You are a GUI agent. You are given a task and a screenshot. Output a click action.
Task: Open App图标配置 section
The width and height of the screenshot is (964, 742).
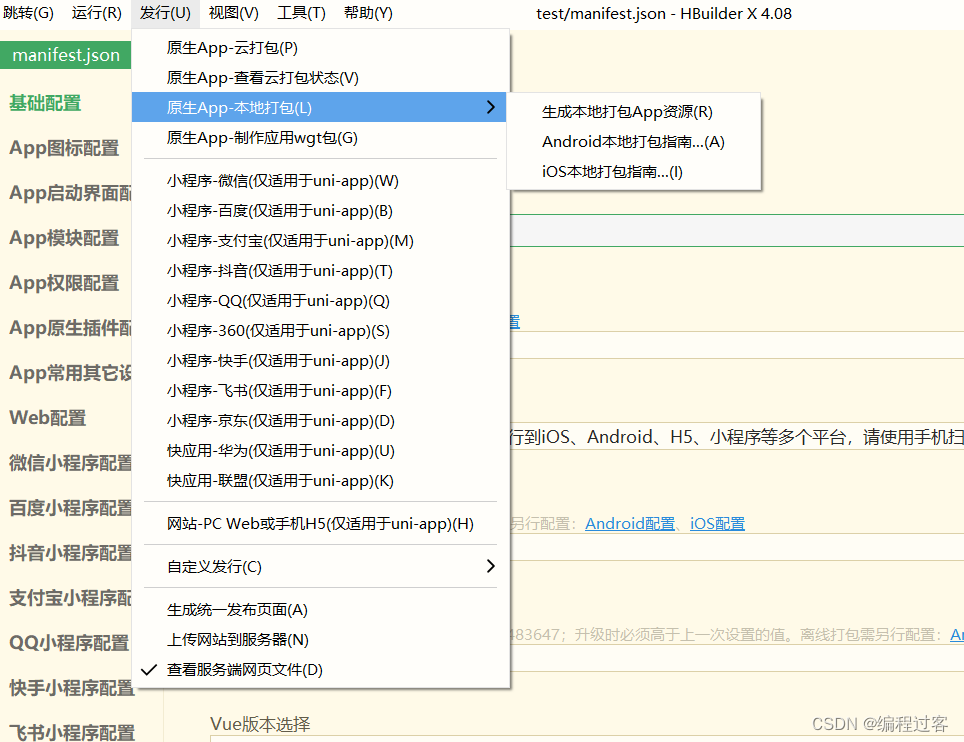tap(64, 148)
